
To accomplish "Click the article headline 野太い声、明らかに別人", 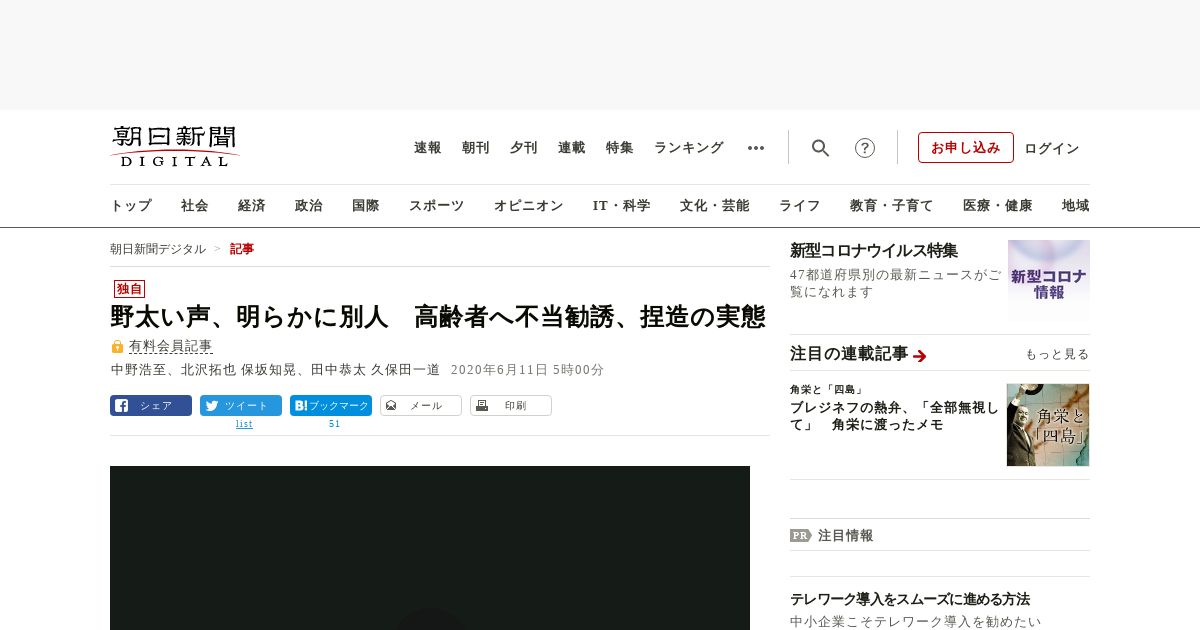I will point(438,317).
